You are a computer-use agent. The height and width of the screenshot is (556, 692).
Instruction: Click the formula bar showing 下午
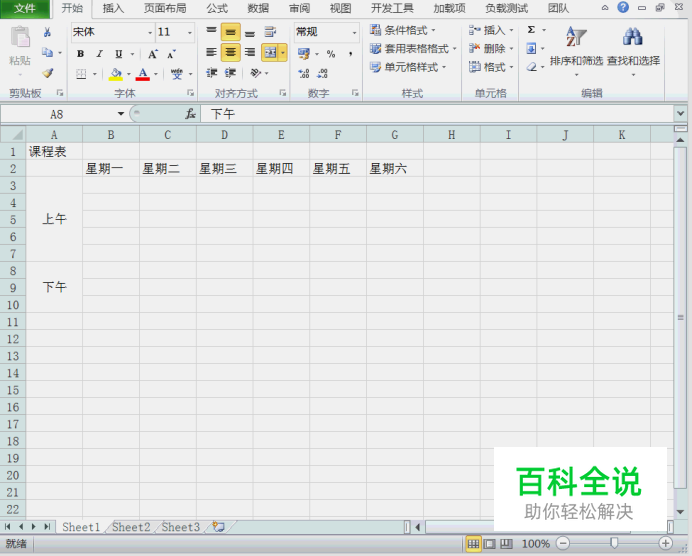pos(437,114)
